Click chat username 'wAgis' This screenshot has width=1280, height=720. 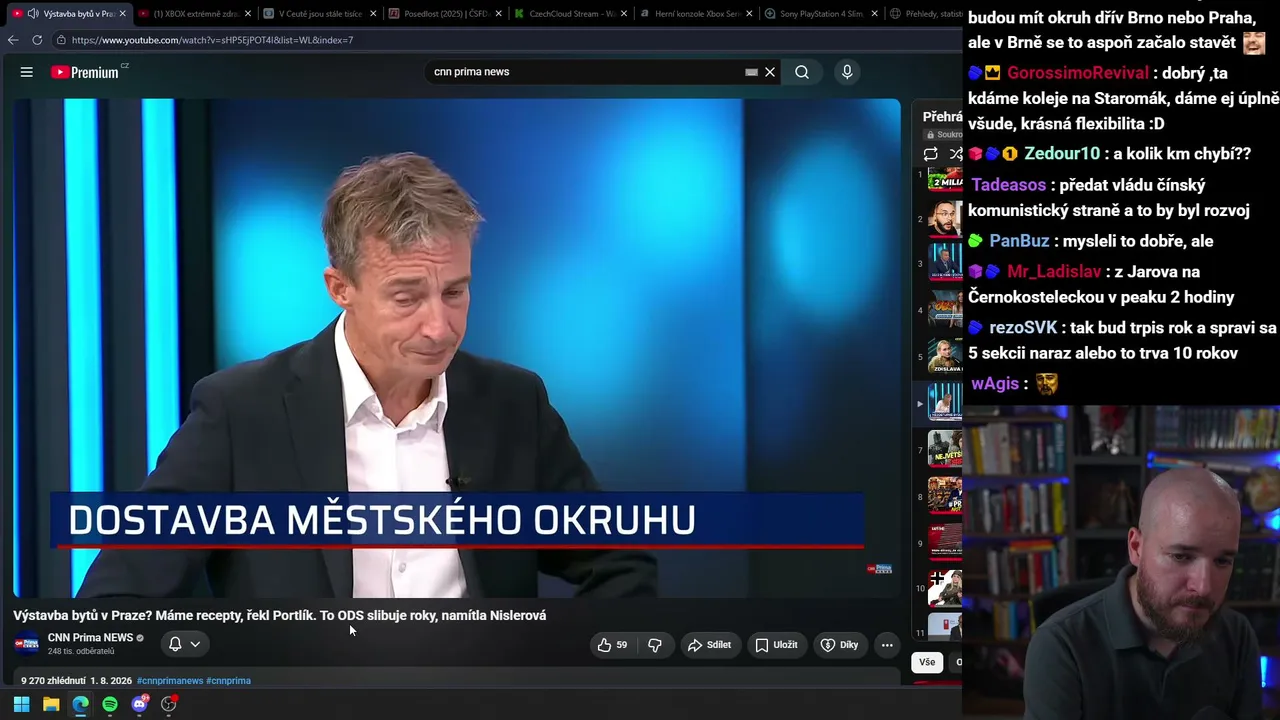click(995, 384)
